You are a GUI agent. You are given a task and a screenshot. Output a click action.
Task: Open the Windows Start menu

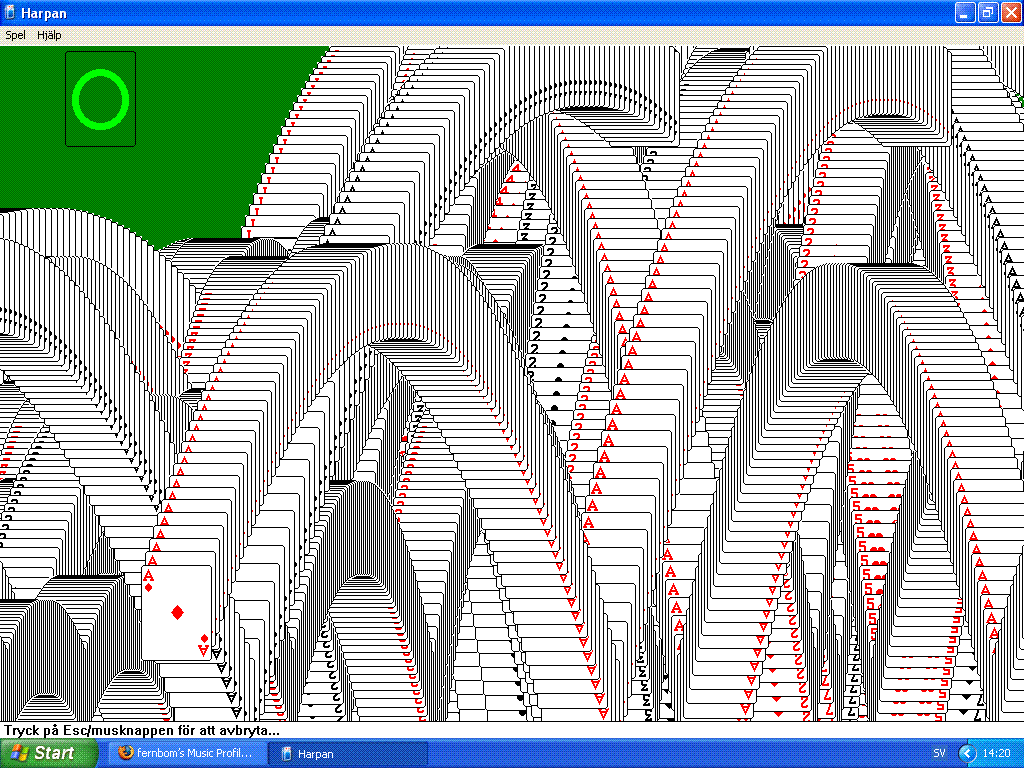click(x=48, y=753)
